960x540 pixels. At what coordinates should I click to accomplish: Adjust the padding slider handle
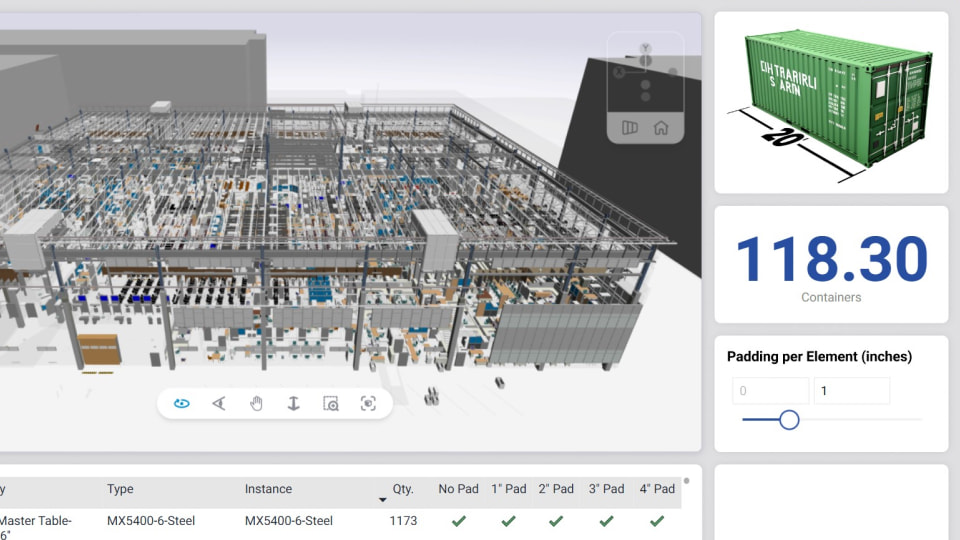tap(789, 420)
